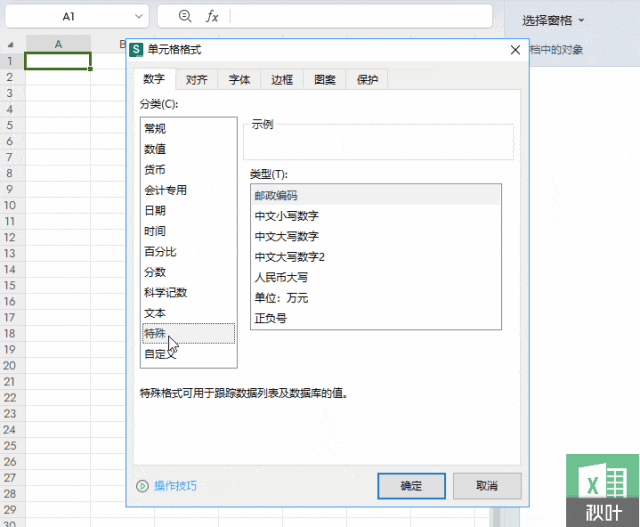The width and height of the screenshot is (640, 527).
Task: Switch to the 对齐 tab
Action: (x=197, y=80)
